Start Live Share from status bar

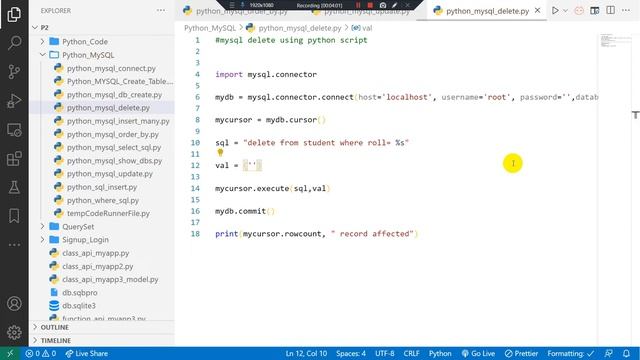[87, 353]
